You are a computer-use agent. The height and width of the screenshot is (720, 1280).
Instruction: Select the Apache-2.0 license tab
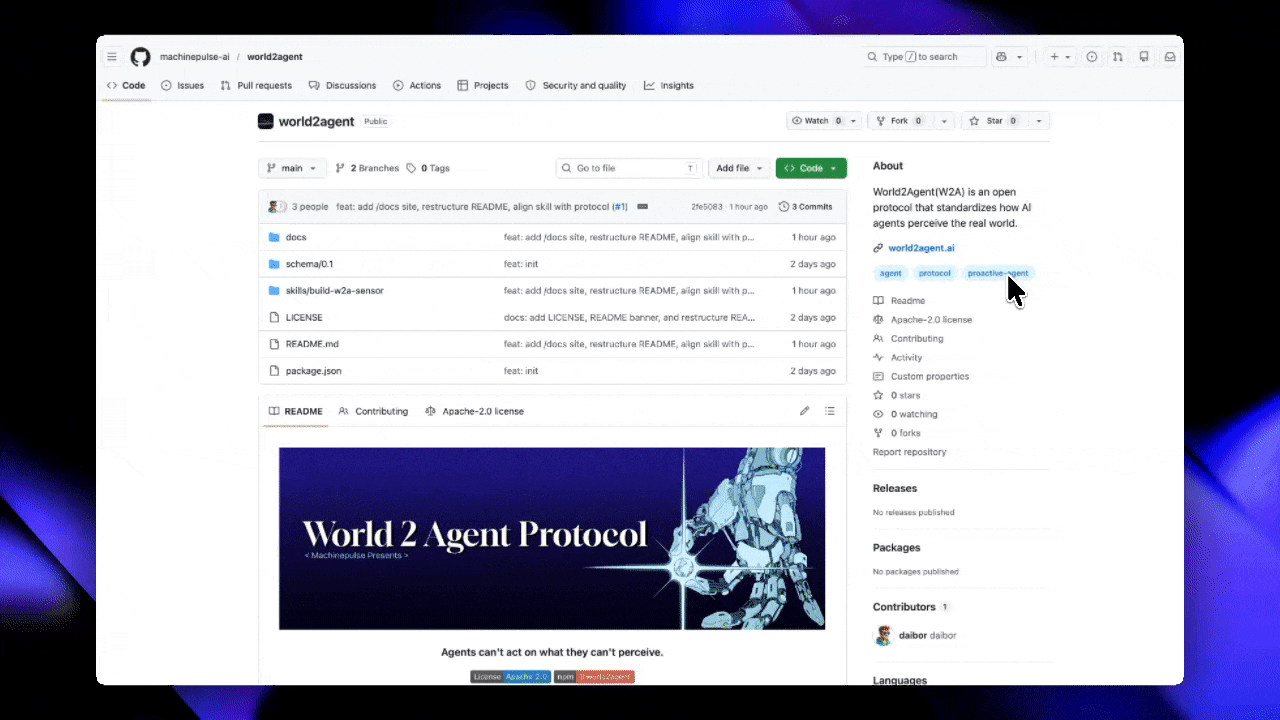tap(474, 411)
